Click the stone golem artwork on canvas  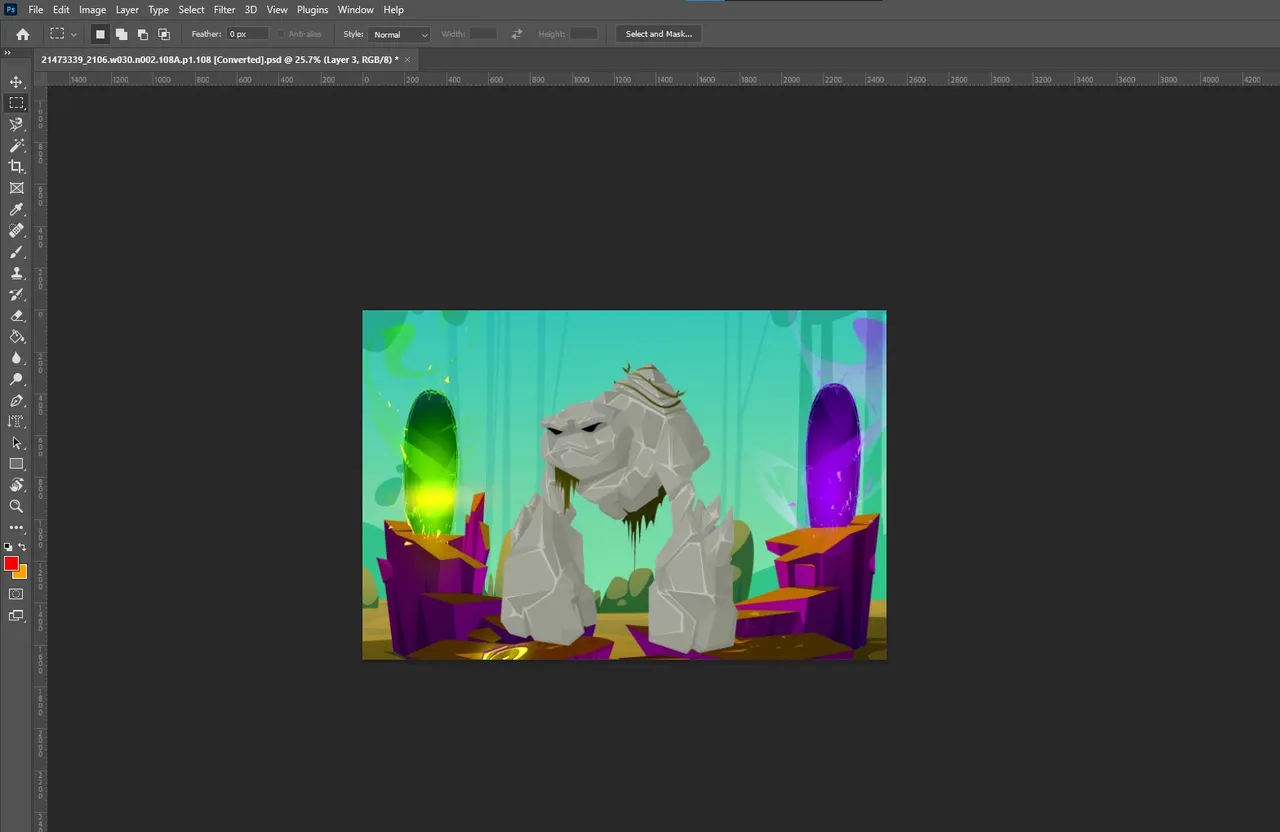click(x=620, y=510)
